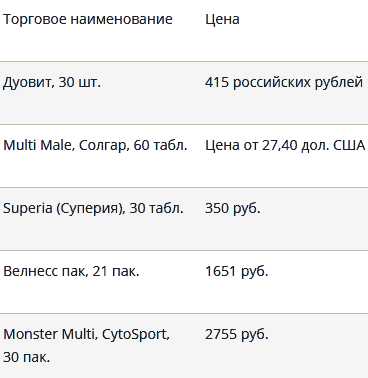Click the '350 руб.' price cell
This screenshot has width=368, height=378.
click(233, 208)
